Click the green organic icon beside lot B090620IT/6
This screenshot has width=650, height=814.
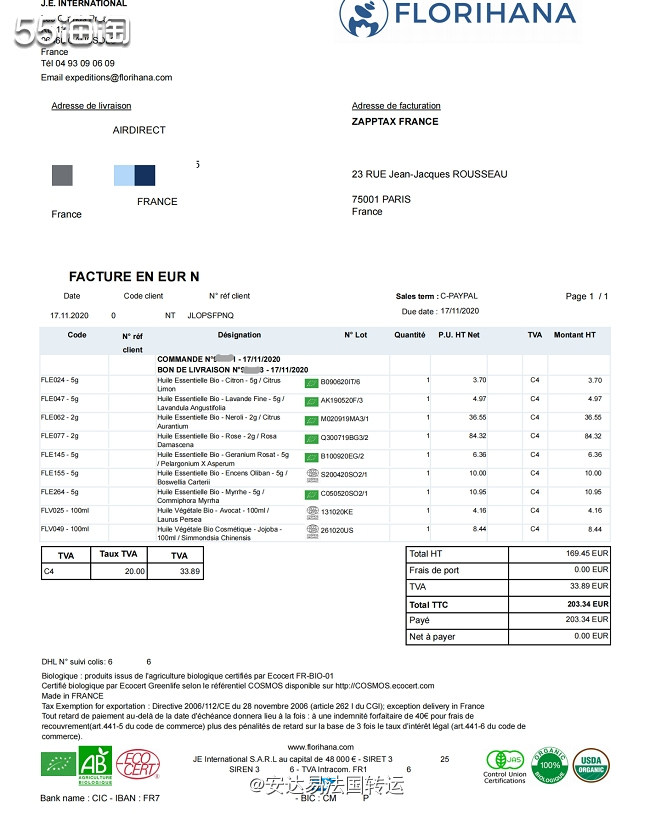pyautogui.click(x=311, y=382)
